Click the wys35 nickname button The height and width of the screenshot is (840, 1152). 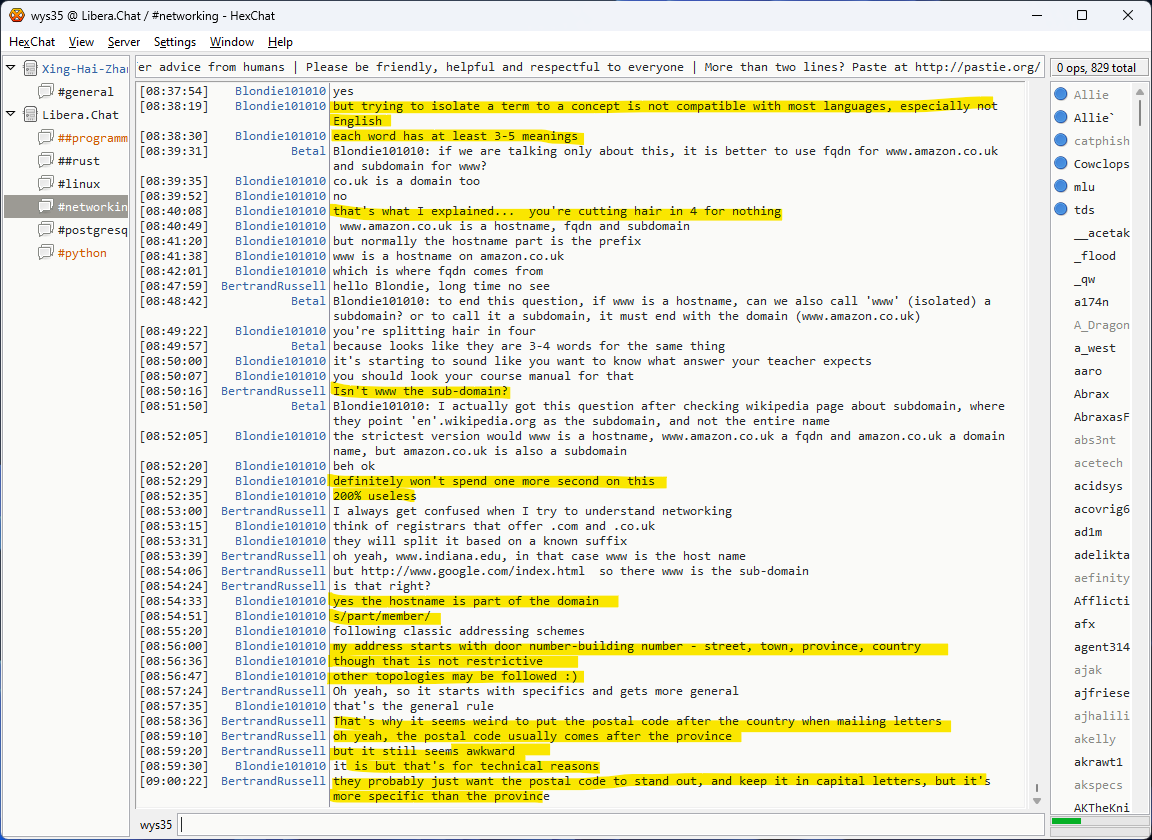[x=156, y=825]
